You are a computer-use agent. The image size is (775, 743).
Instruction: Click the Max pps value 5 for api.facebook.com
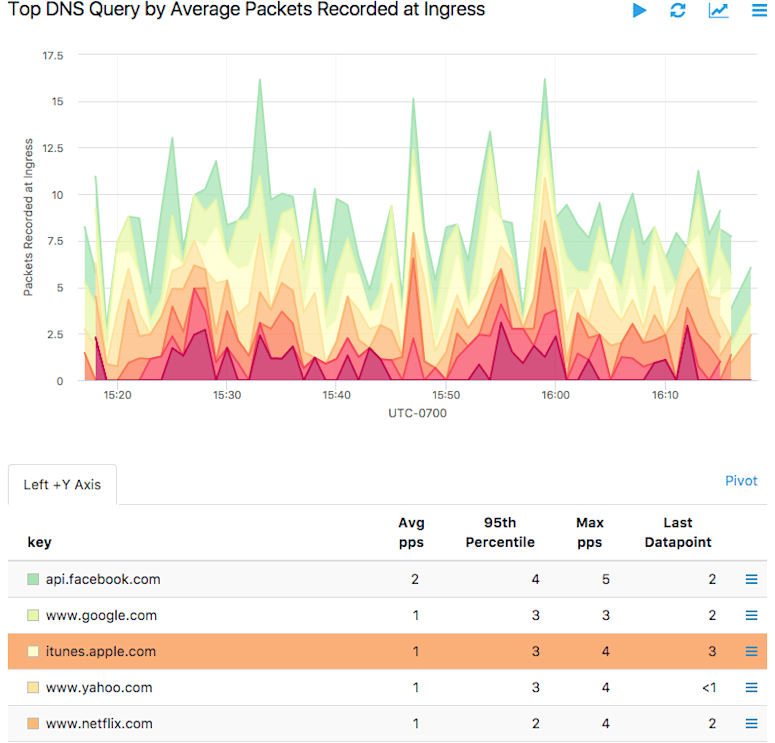click(605, 579)
